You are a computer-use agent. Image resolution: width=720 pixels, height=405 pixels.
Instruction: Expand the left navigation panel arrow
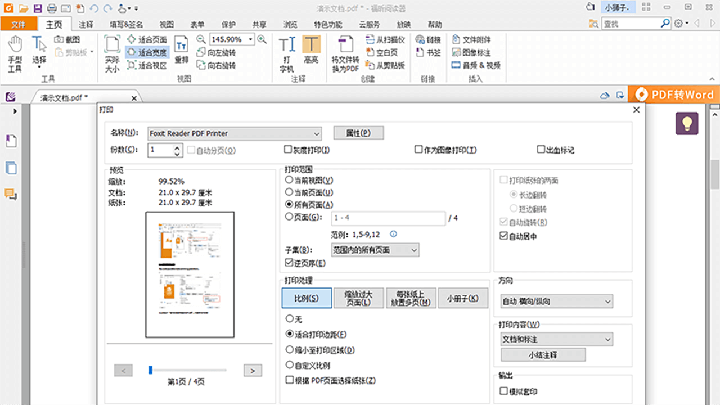pos(15,111)
